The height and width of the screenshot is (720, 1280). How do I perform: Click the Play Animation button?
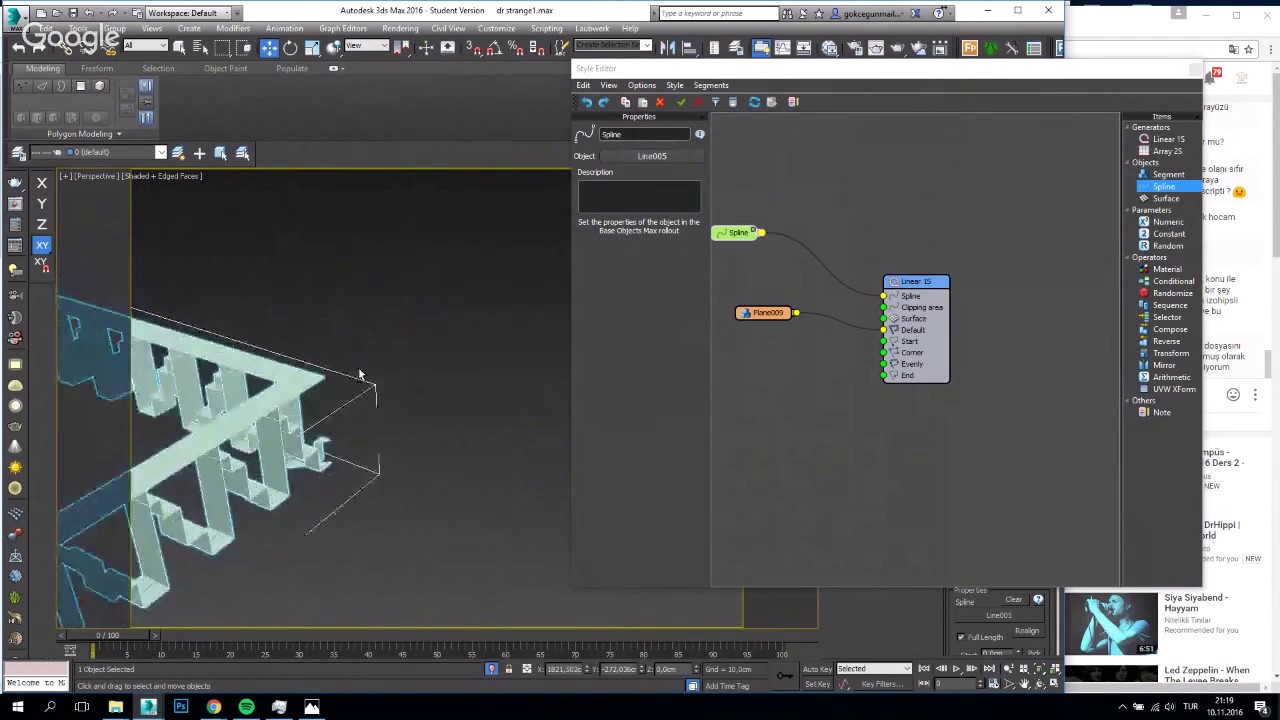957,669
